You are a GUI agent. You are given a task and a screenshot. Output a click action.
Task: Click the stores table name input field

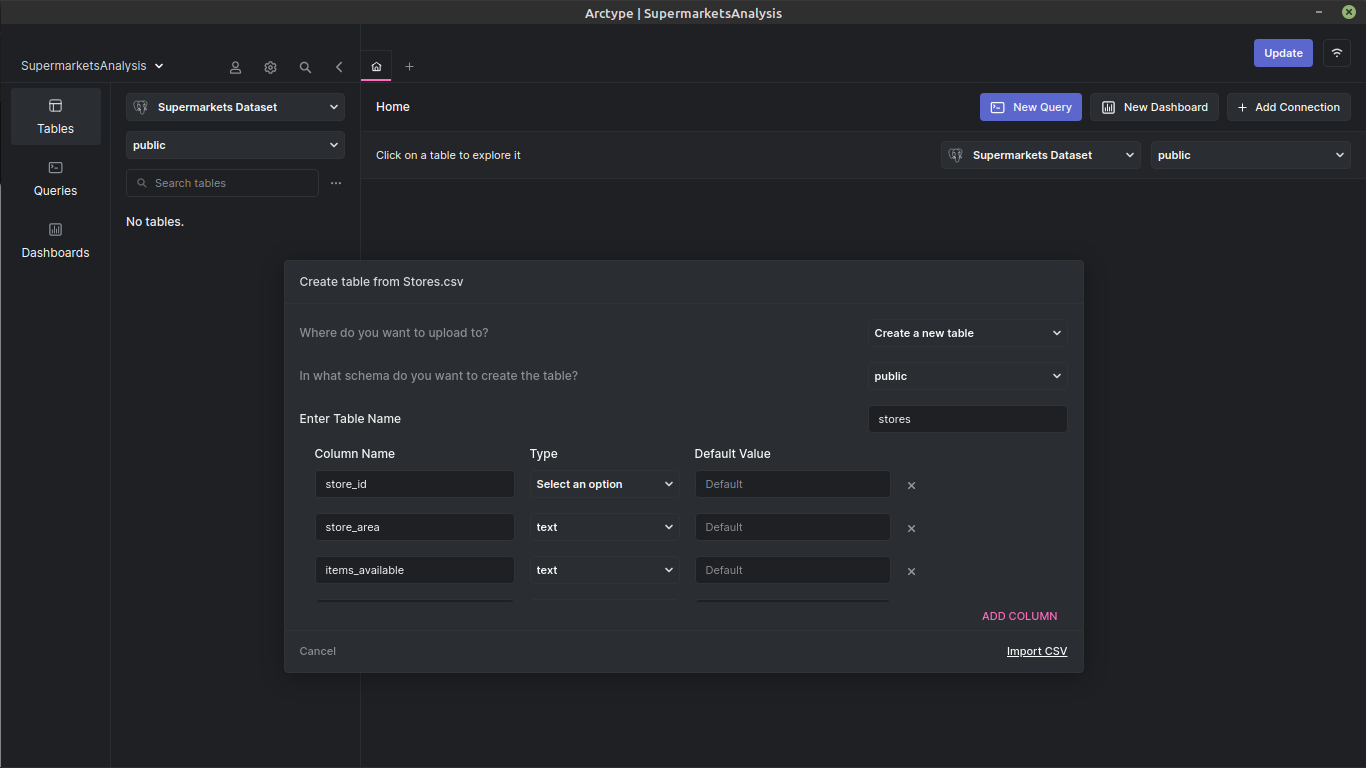967,418
